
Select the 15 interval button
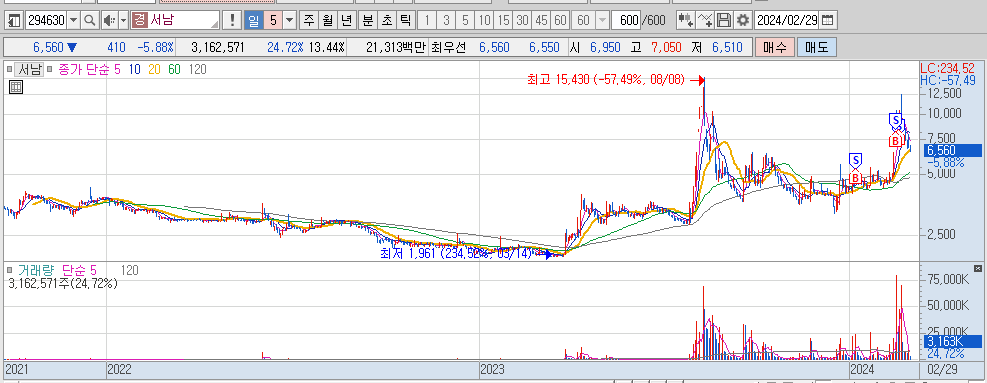click(x=503, y=20)
